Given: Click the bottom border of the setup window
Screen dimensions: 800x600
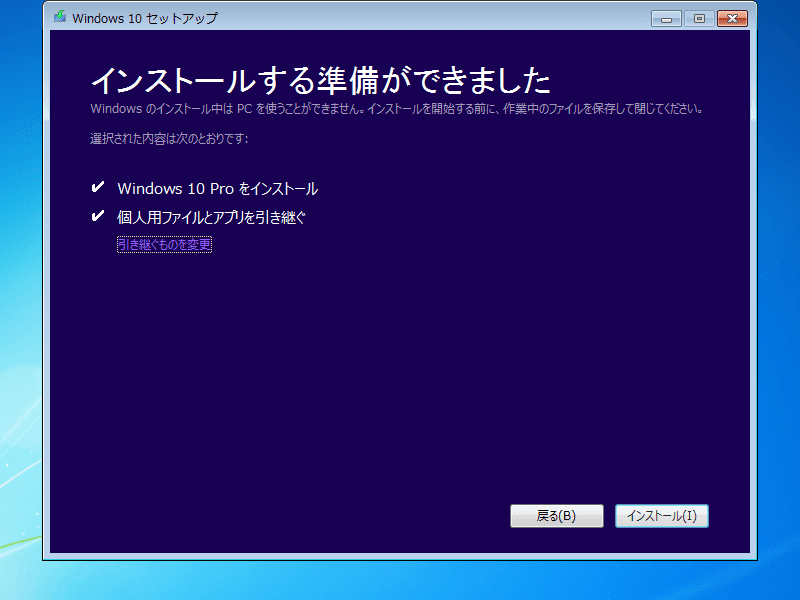Looking at the screenshot, I should click(x=400, y=557).
